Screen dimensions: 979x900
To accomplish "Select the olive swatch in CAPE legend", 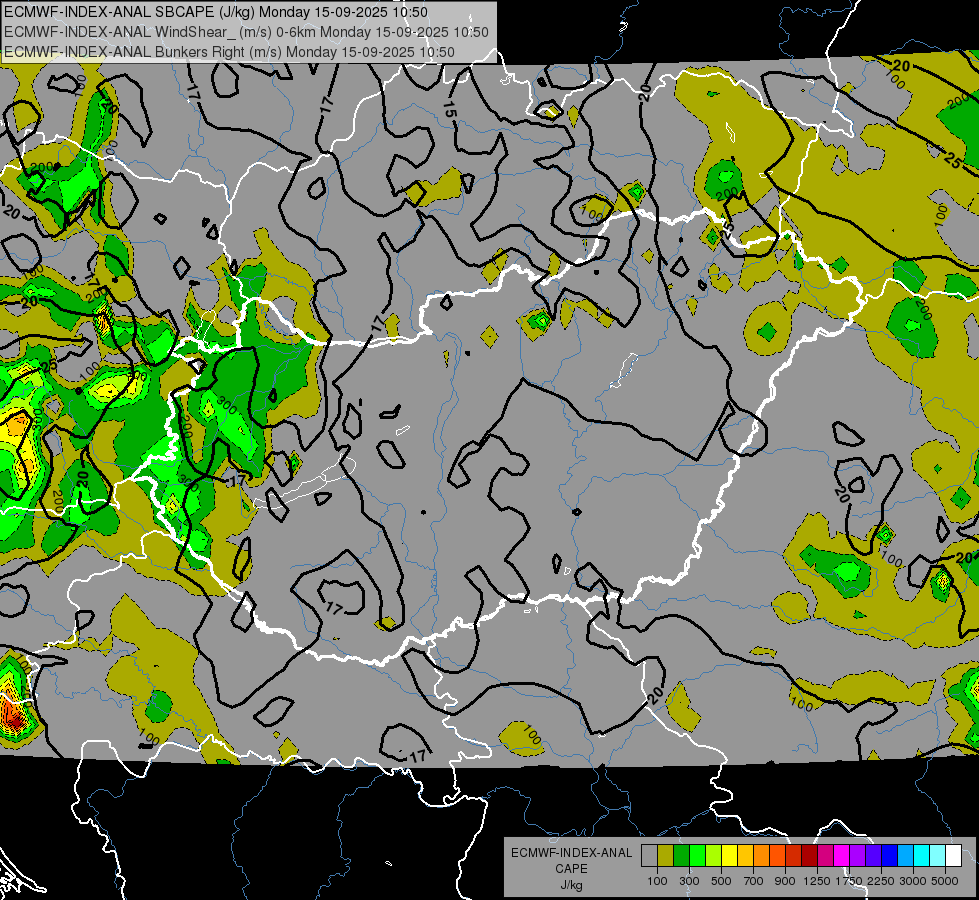I will point(666,856).
